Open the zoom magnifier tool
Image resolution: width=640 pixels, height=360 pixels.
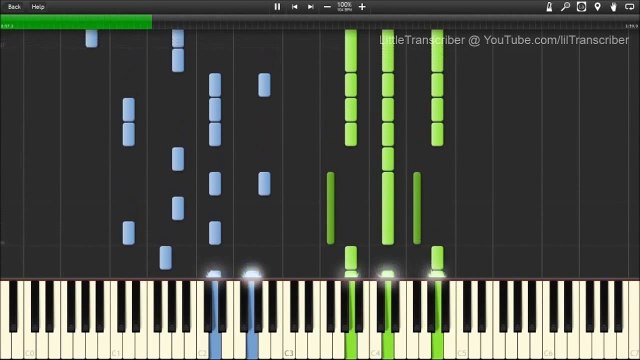(565, 7)
